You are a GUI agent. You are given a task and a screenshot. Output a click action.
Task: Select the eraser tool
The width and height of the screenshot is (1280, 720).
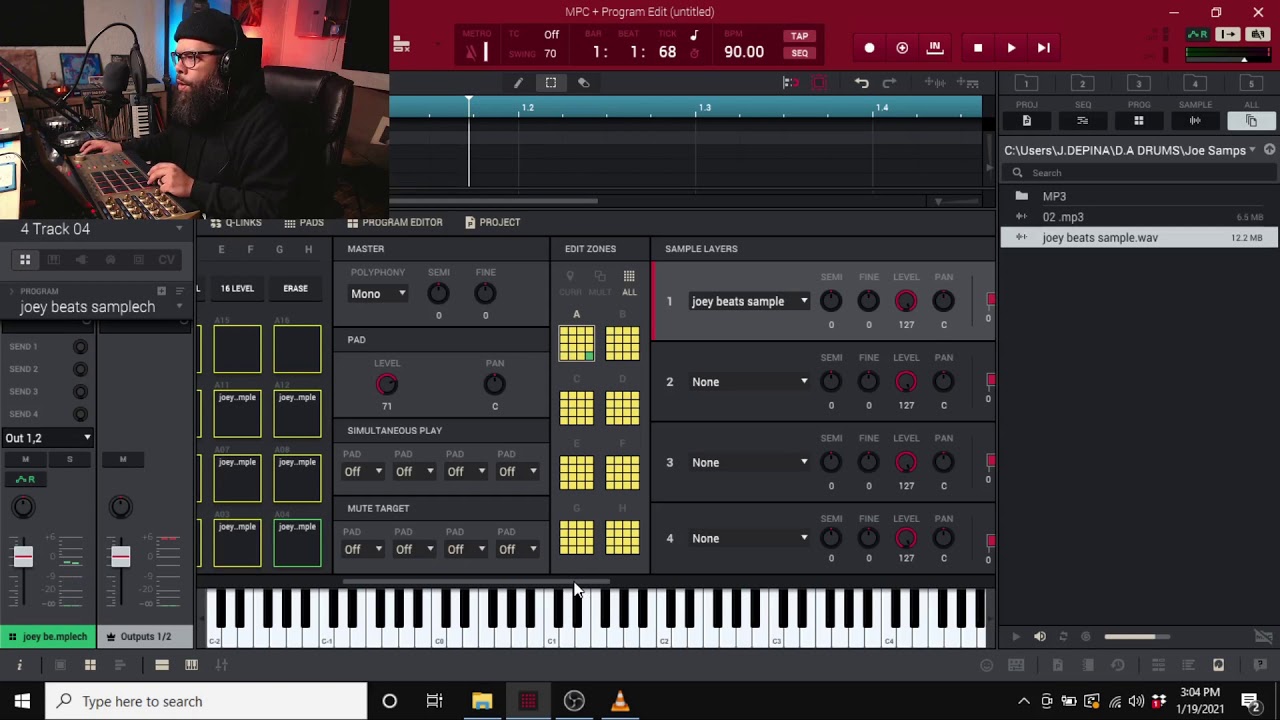tap(584, 83)
